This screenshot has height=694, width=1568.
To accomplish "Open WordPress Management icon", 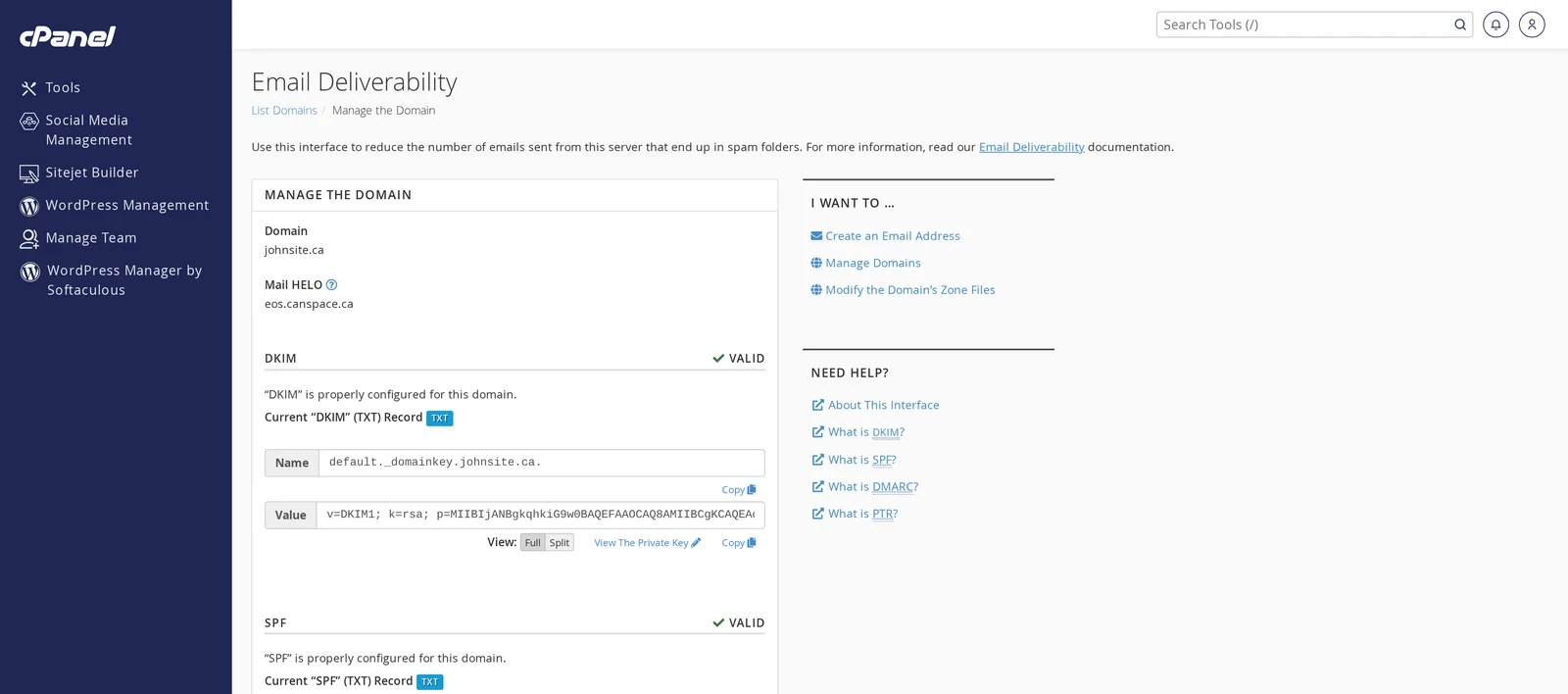I will point(29,206).
